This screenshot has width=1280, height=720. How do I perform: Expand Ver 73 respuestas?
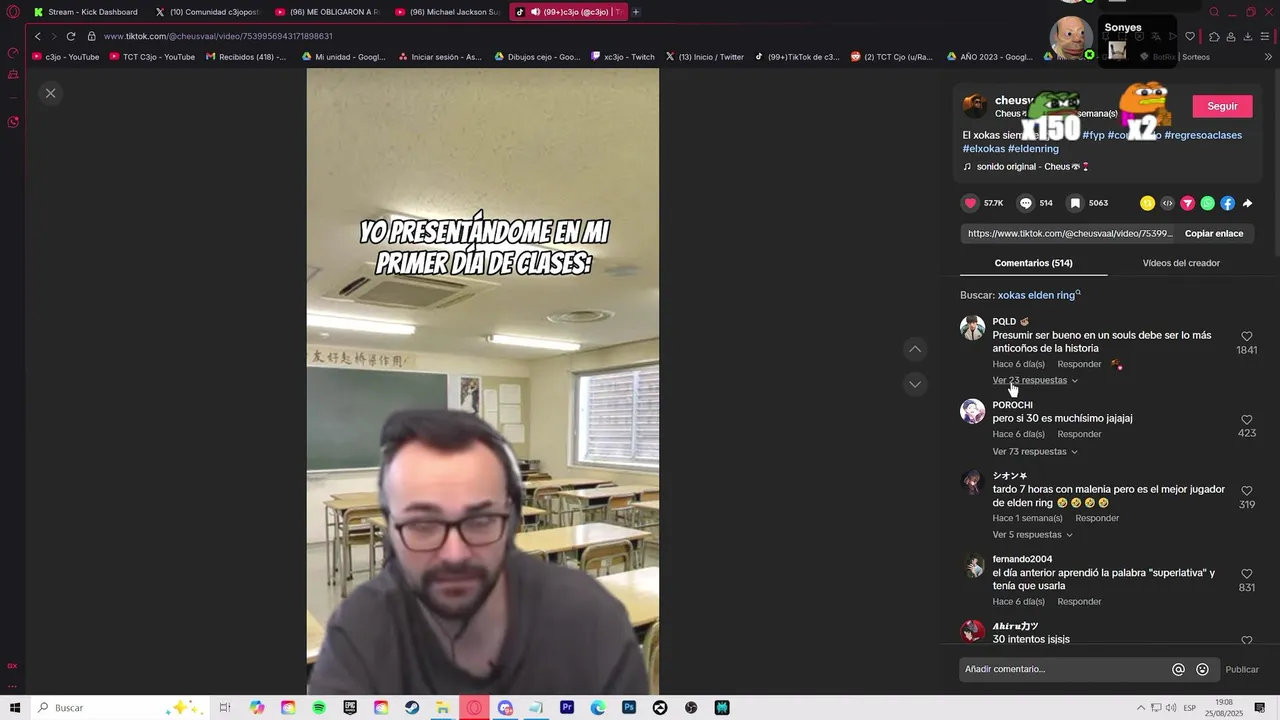(x=1035, y=451)
